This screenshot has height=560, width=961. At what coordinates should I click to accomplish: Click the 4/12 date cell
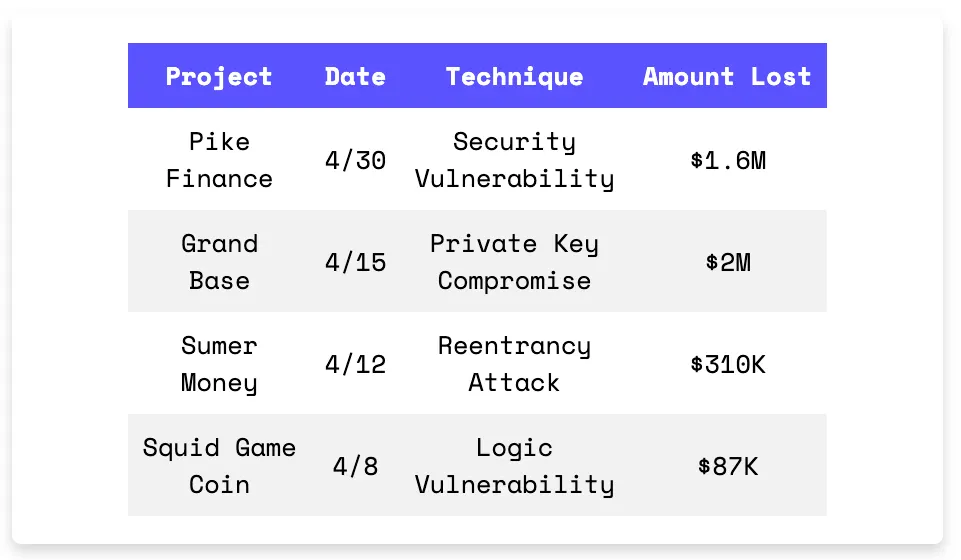(x=355, y=365)
